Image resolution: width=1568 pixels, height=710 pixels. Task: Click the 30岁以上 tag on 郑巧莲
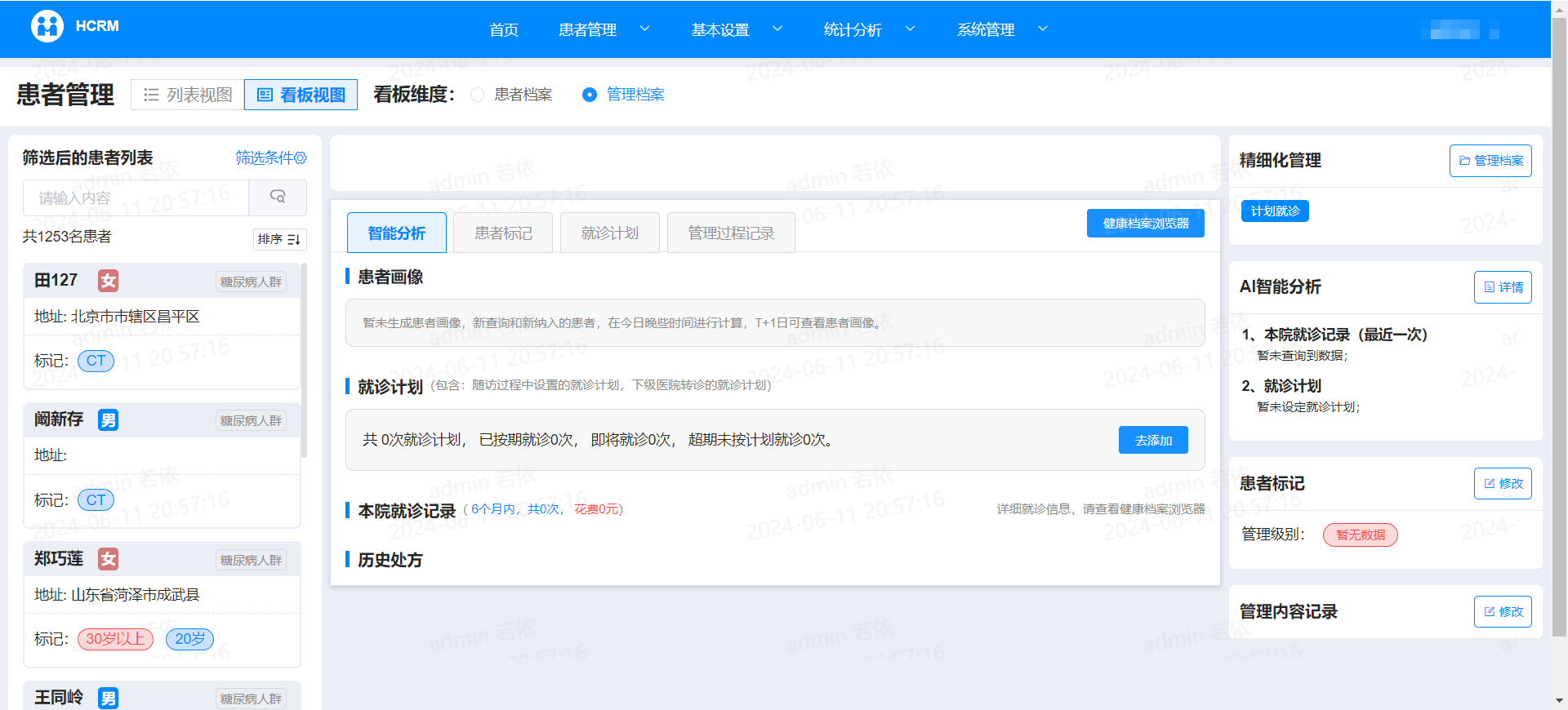[x=115, y=639]
